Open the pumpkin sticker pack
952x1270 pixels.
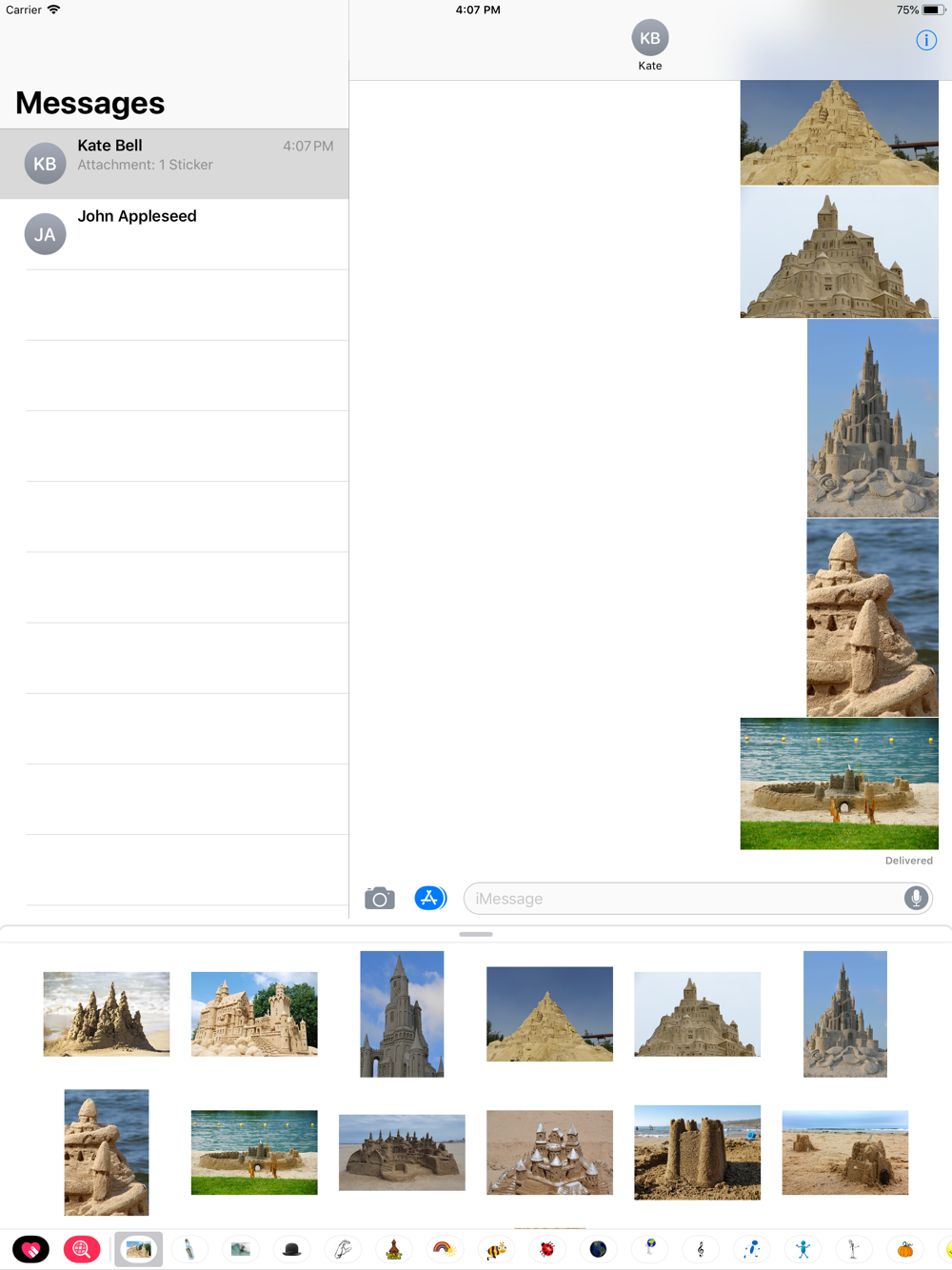point(904,1249)
